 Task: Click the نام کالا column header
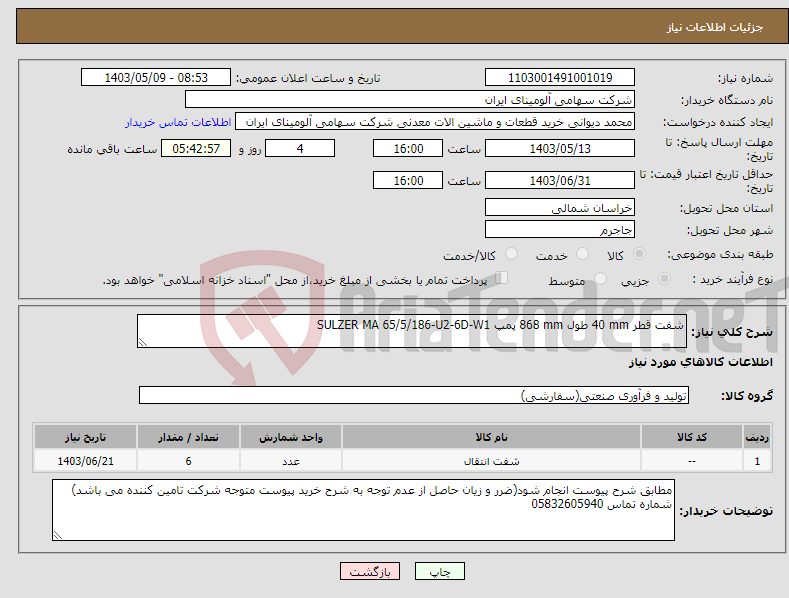[x=492, y=437]
